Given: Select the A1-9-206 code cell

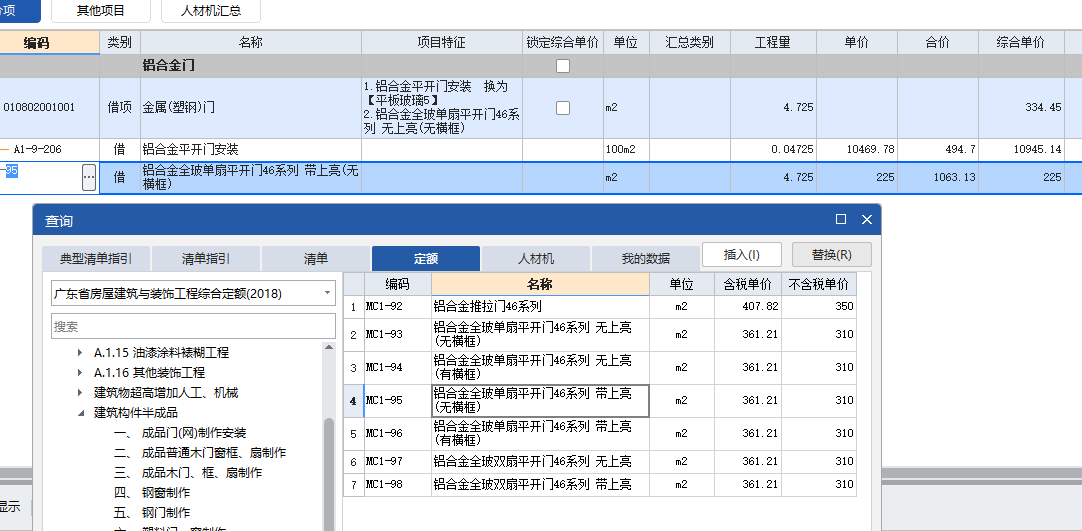Looking at the screenshot, I should tap(50, 150).
